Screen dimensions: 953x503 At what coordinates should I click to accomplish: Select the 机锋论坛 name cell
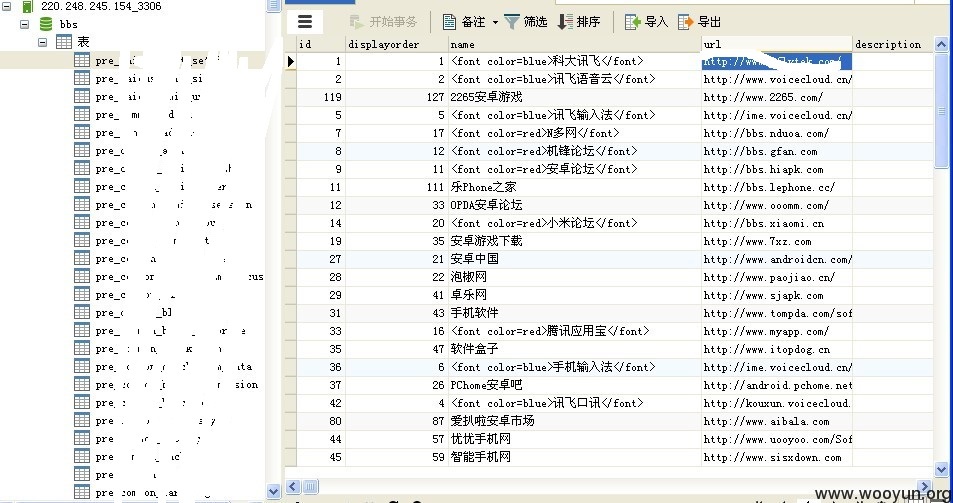[574, 151]
